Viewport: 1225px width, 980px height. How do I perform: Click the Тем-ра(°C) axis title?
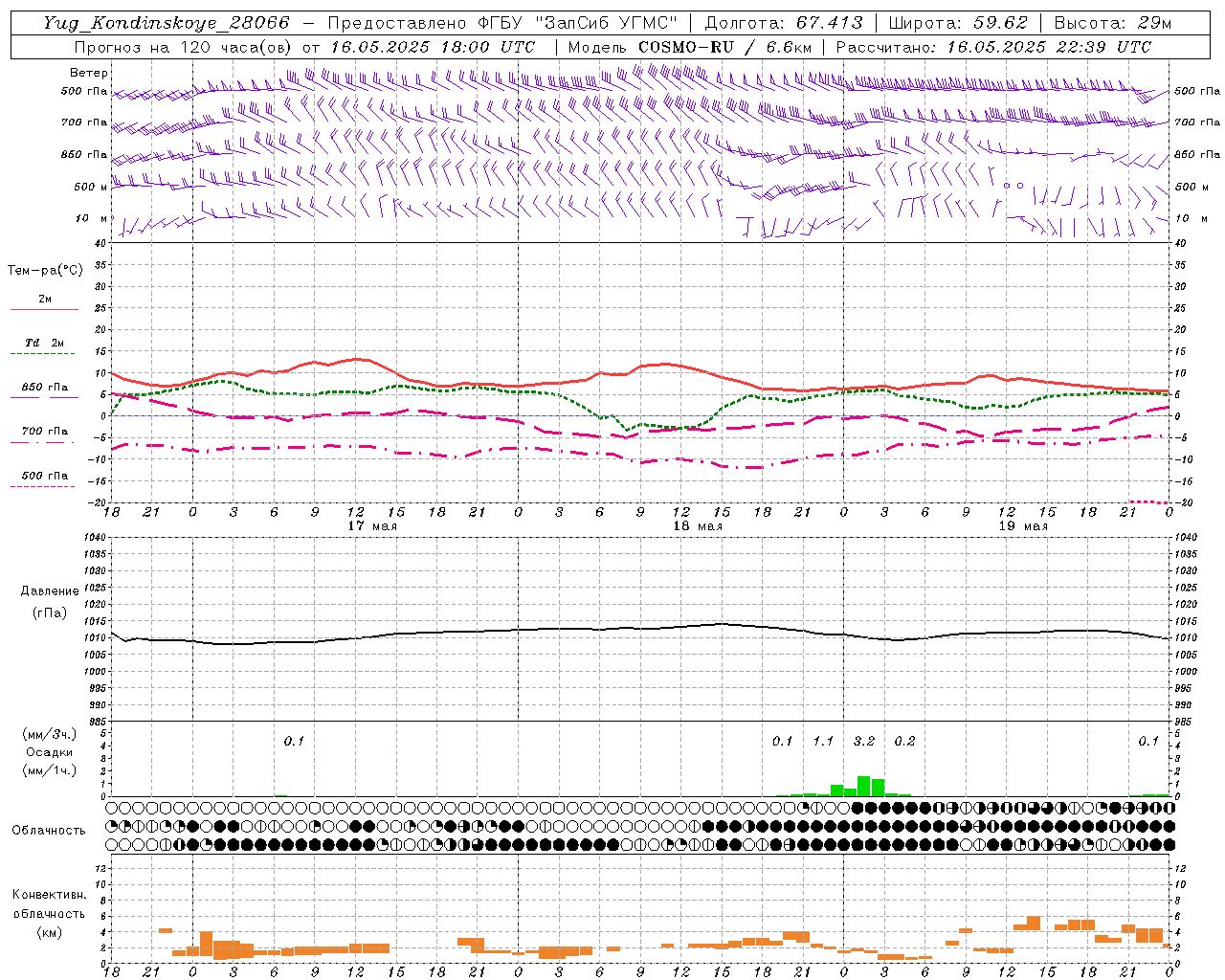(45, 271)
